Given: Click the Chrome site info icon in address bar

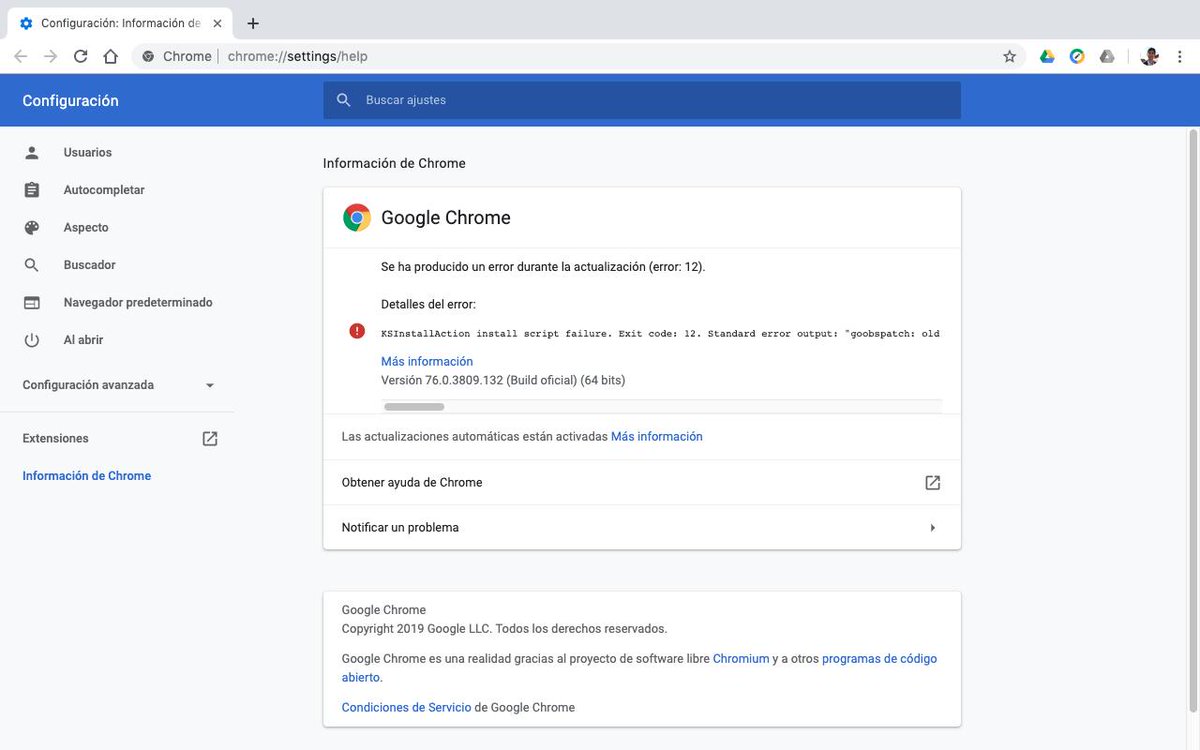Looking at the screenshot, I should tap(148, 56).
